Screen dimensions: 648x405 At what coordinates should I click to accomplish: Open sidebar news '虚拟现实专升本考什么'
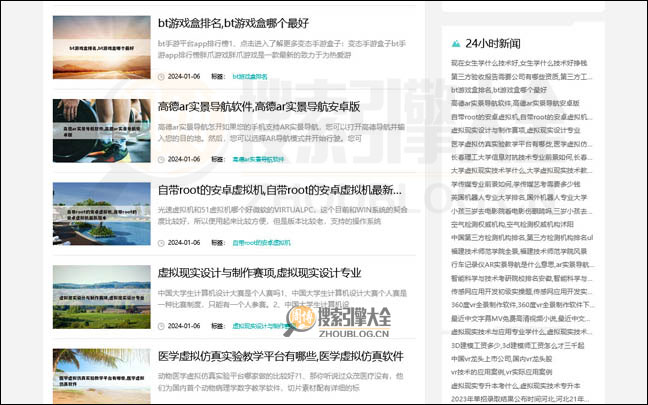click(x=515, y=386)
